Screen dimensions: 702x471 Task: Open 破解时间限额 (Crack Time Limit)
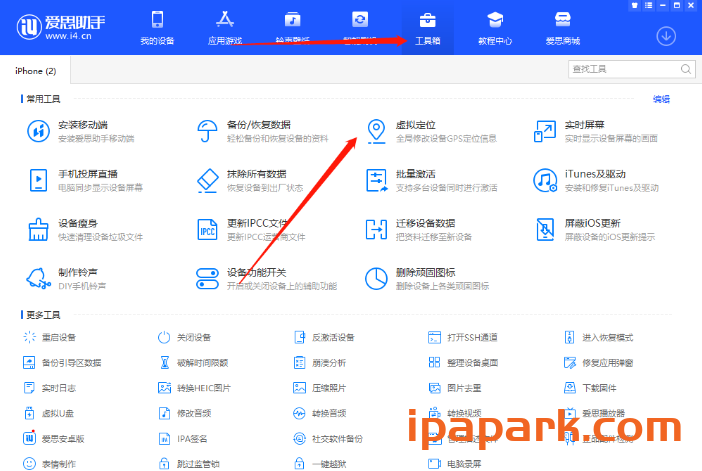coord(193,363)
